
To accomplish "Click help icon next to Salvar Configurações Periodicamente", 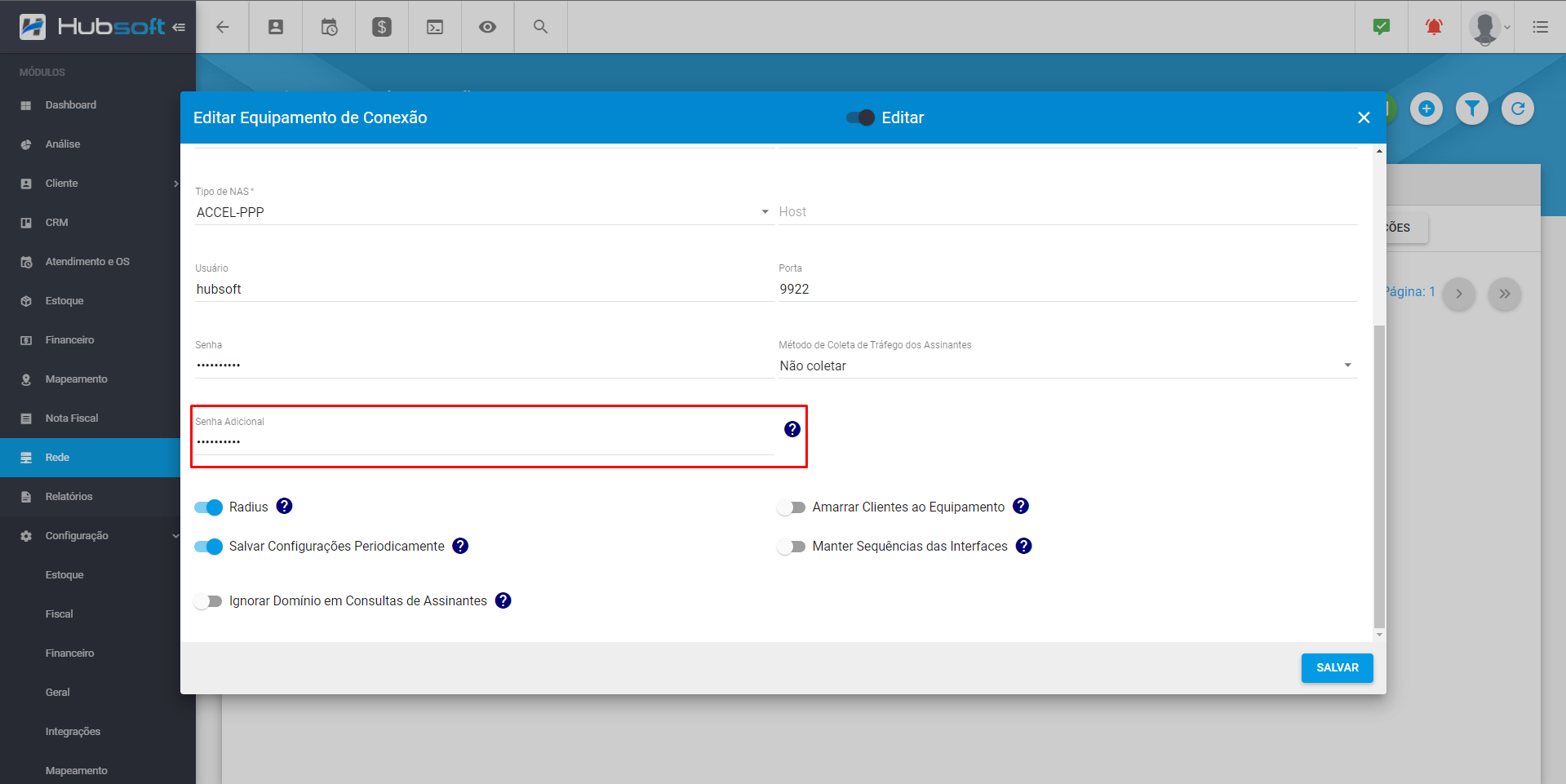I will (x=460, y=546).
